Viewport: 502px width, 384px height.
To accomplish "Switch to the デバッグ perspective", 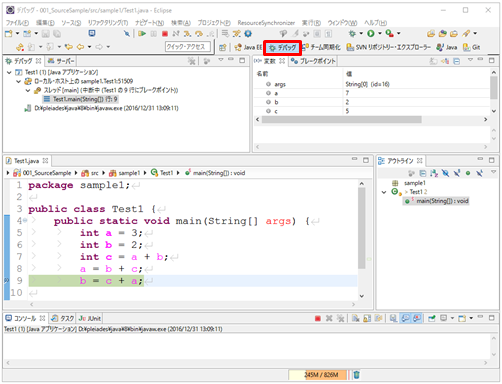I will click(x=282, y=48).
